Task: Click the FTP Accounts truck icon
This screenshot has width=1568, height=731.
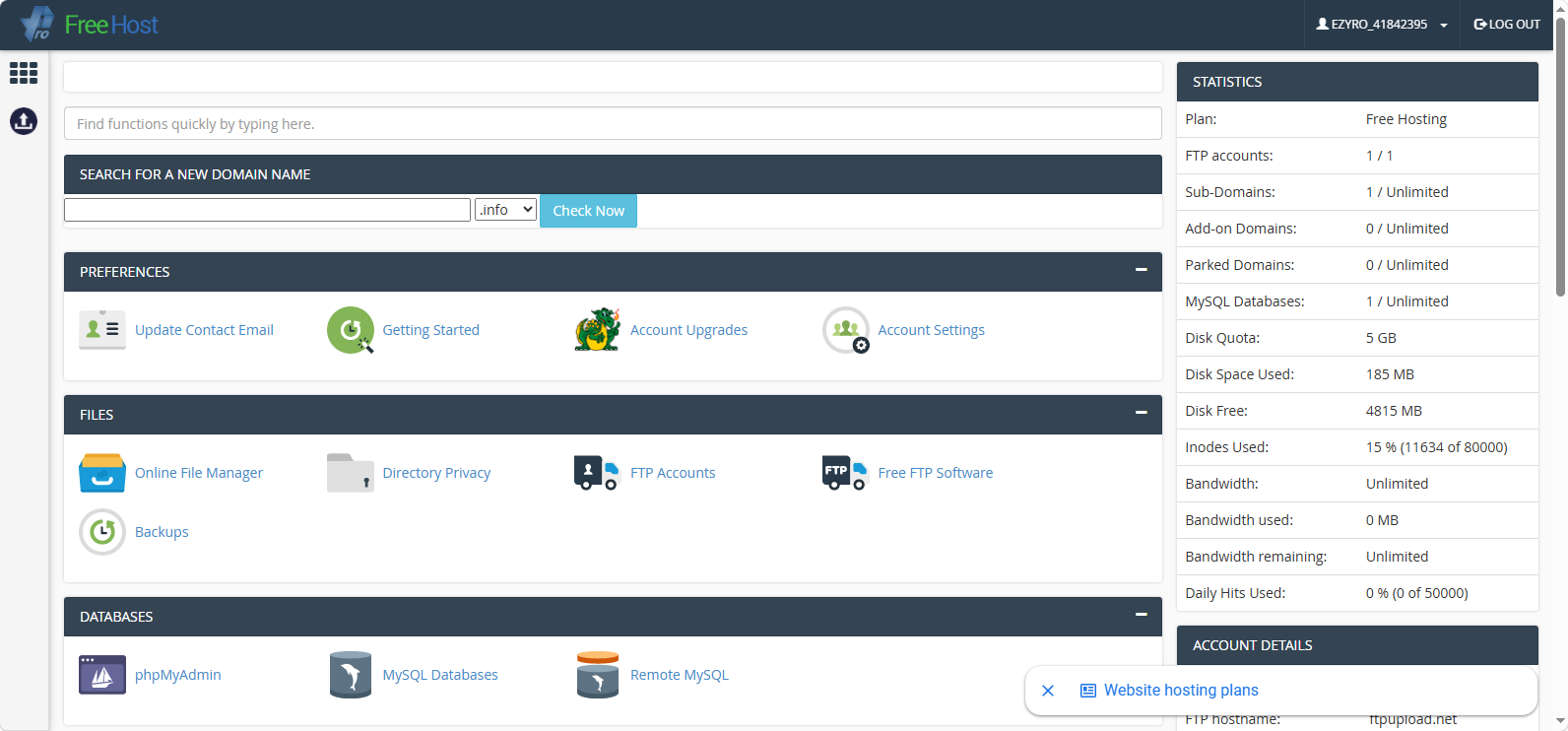Action: pyautogui.click(x=597, y=473)
